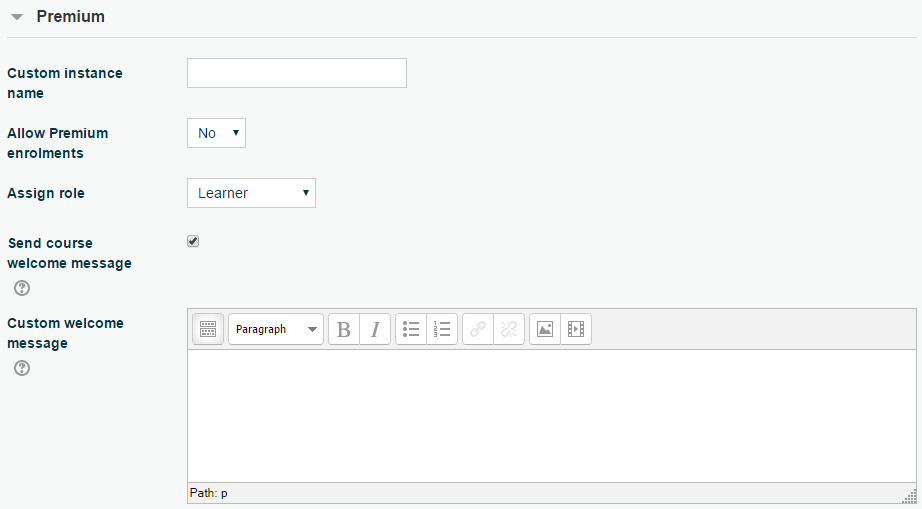Click the Custom instance name field
The width and height of the screenshot is (922, 509).
(297, 73)
